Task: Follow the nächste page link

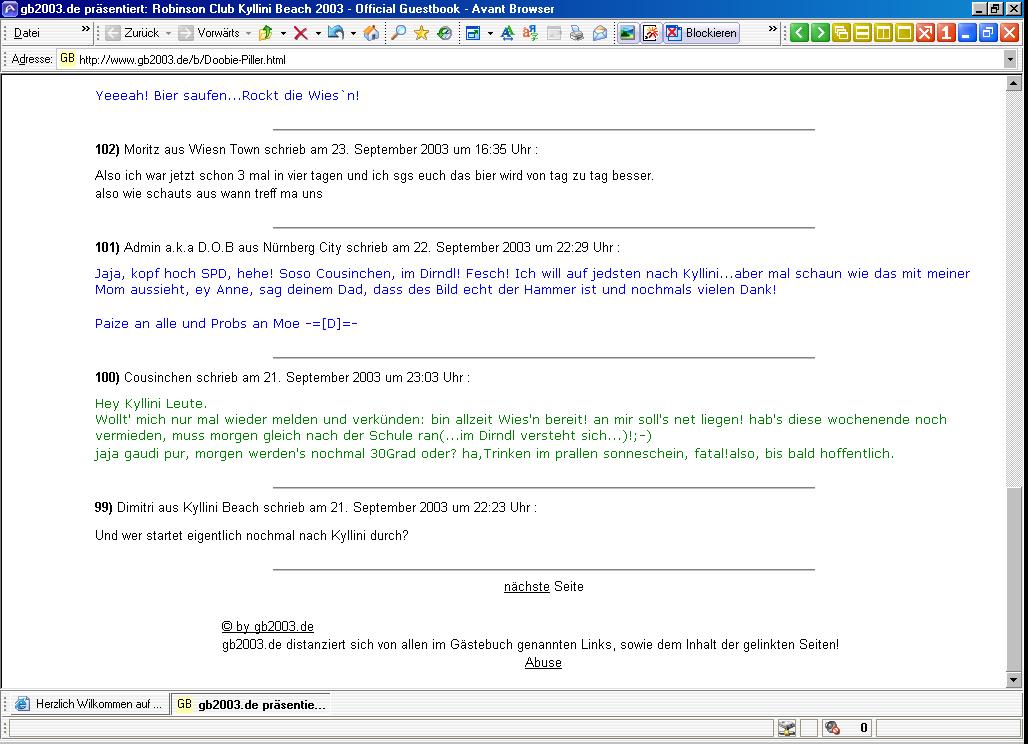Action: [526, 587]
